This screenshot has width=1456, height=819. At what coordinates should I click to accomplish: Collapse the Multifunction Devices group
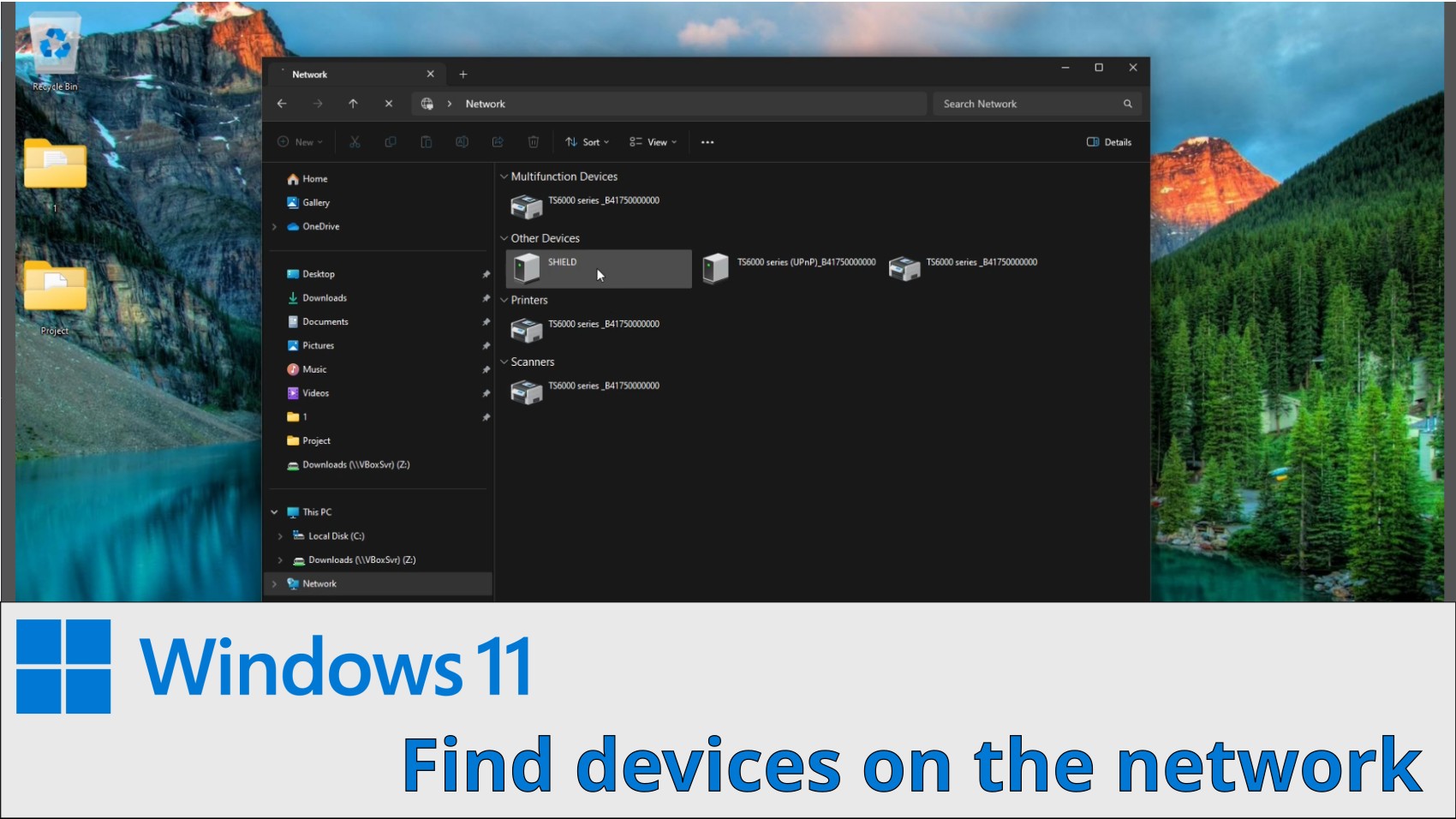click(504, 176)
